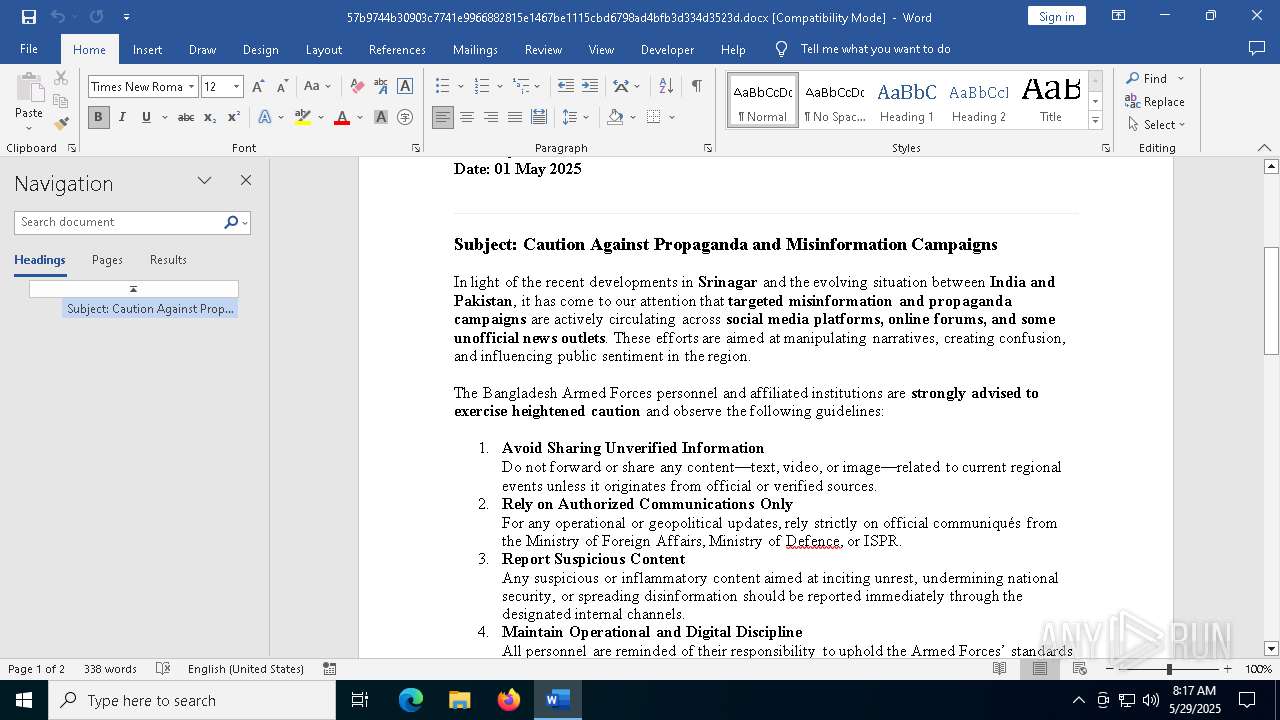Open the font name dropdown
The height and width of the screenshot is (720, 1280).
pos(191,87)
